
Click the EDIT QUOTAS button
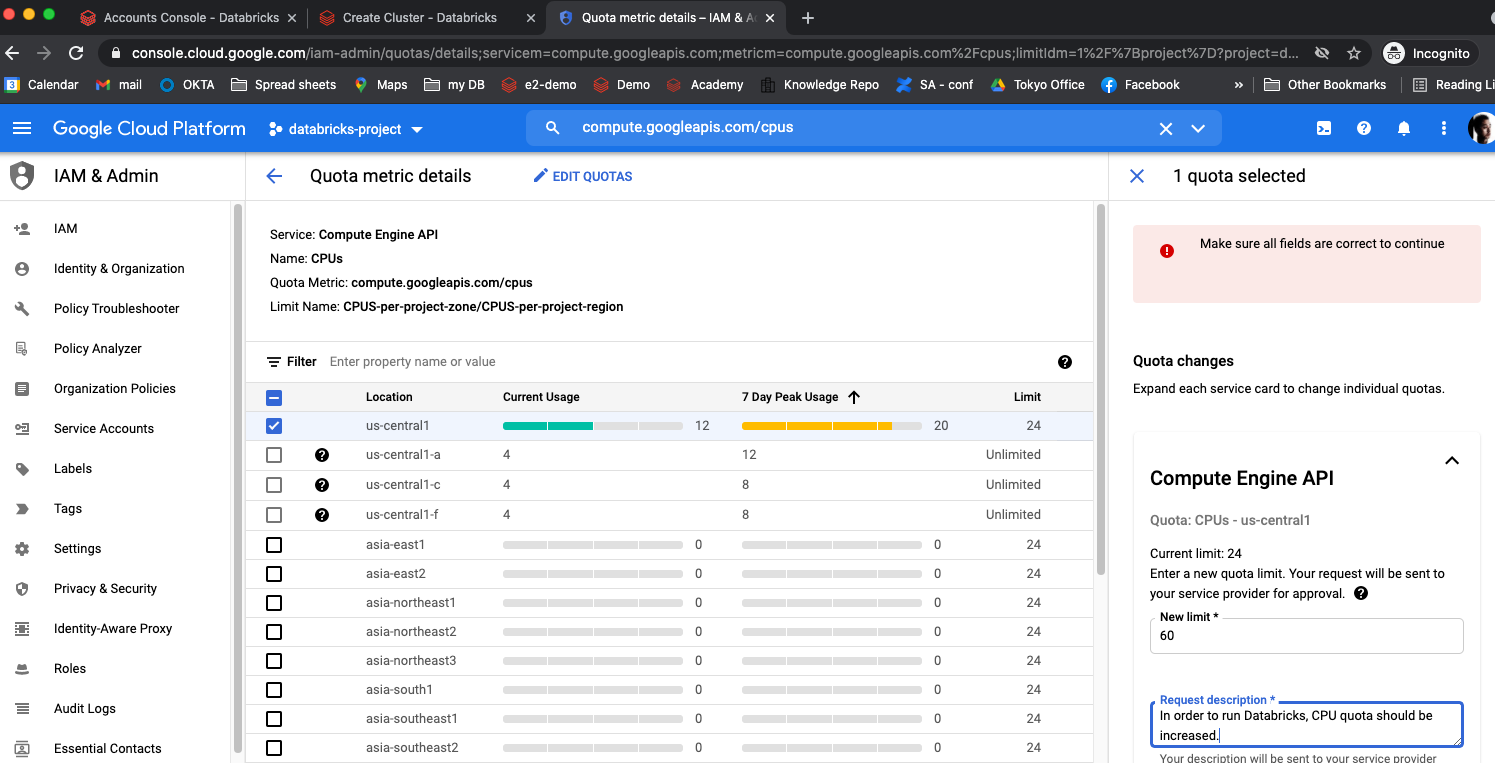(583, 176)
